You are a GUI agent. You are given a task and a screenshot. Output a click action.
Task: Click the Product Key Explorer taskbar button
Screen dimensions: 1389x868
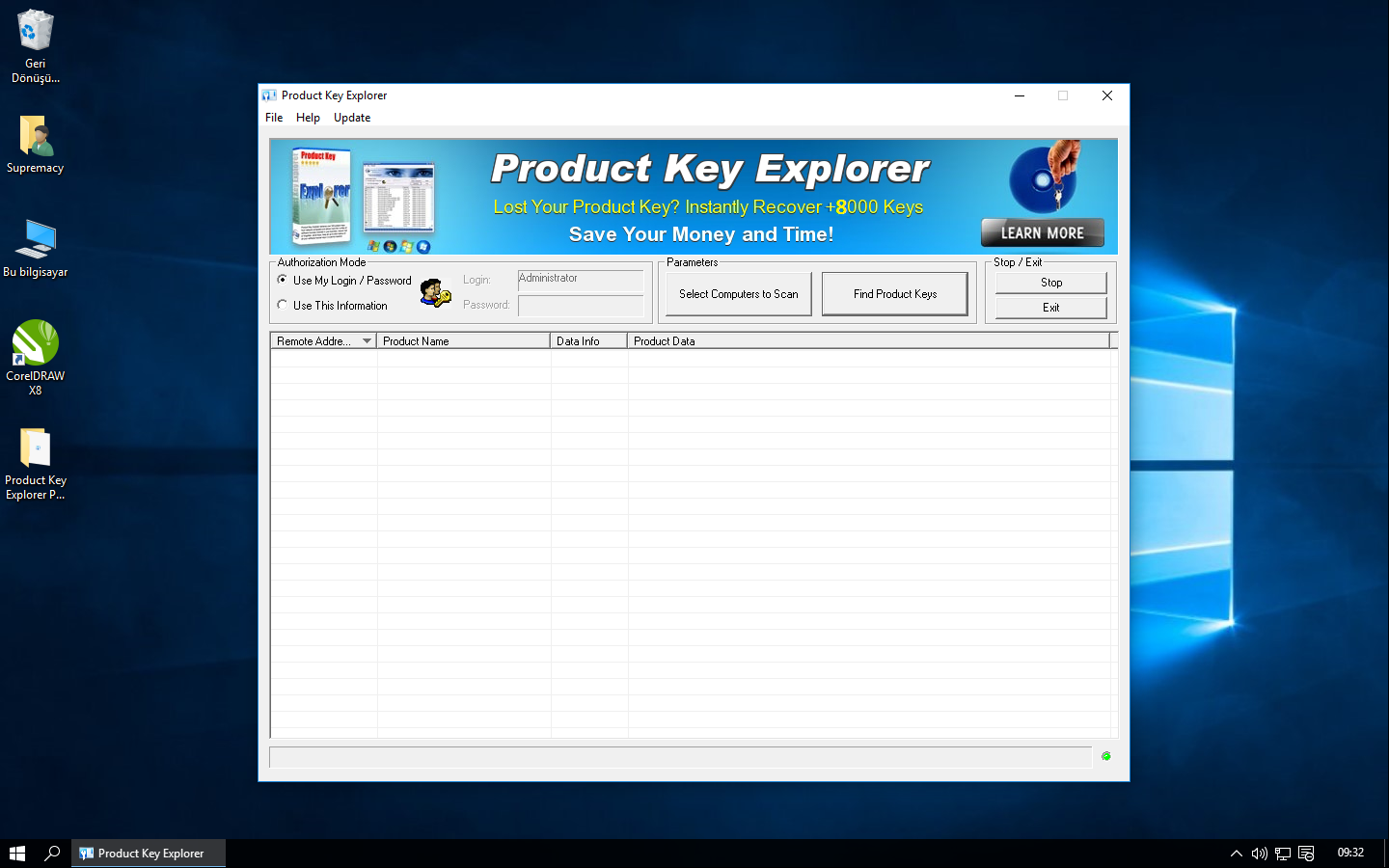149,854
